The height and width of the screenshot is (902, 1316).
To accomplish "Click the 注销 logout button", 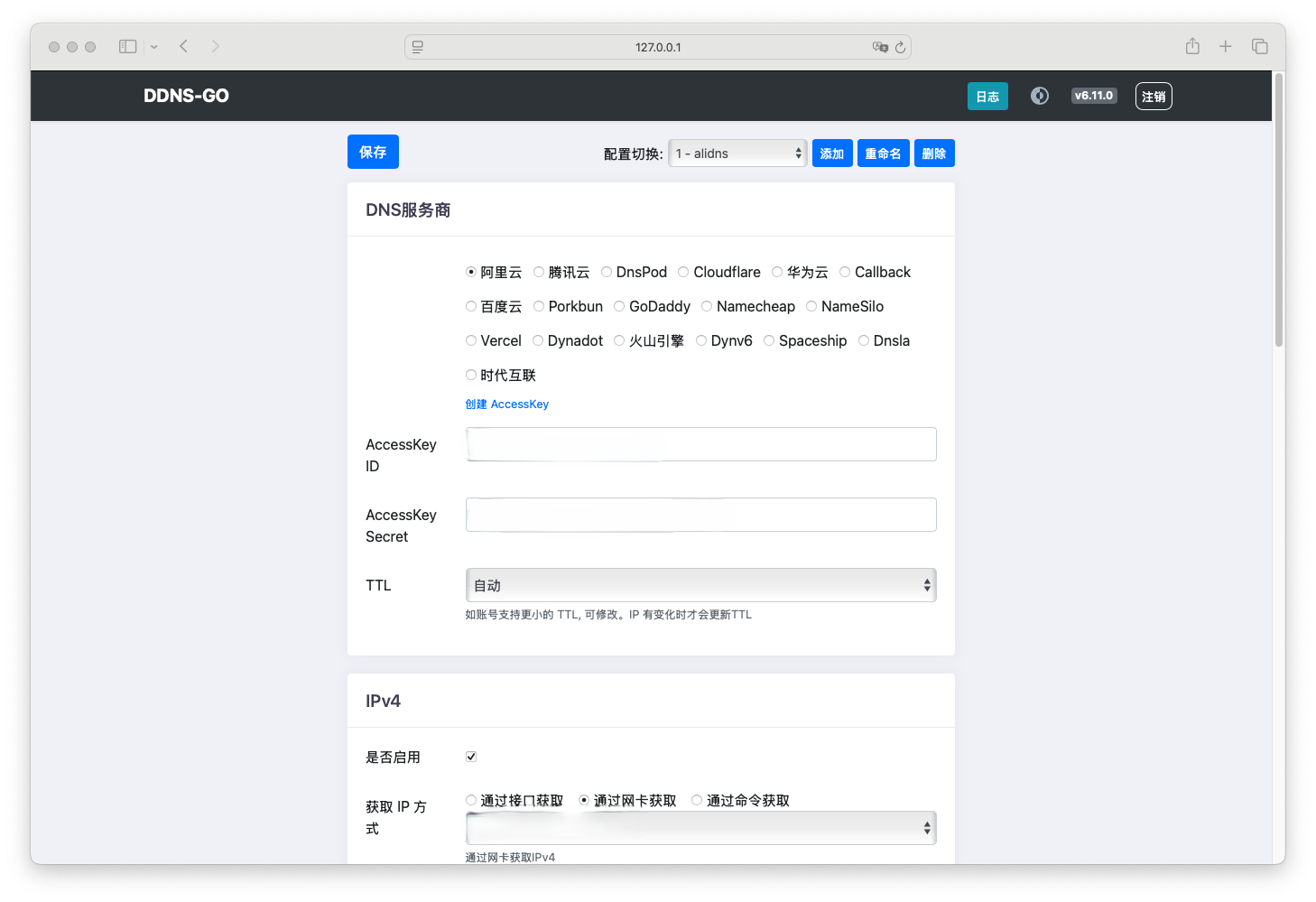I will coord(1154,97).
